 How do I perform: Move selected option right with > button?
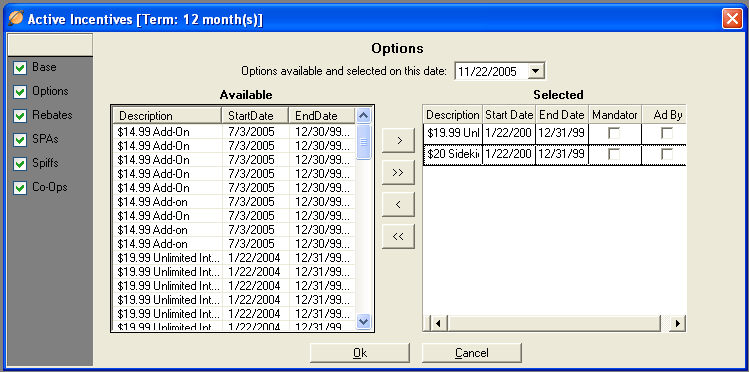[398, 140]
